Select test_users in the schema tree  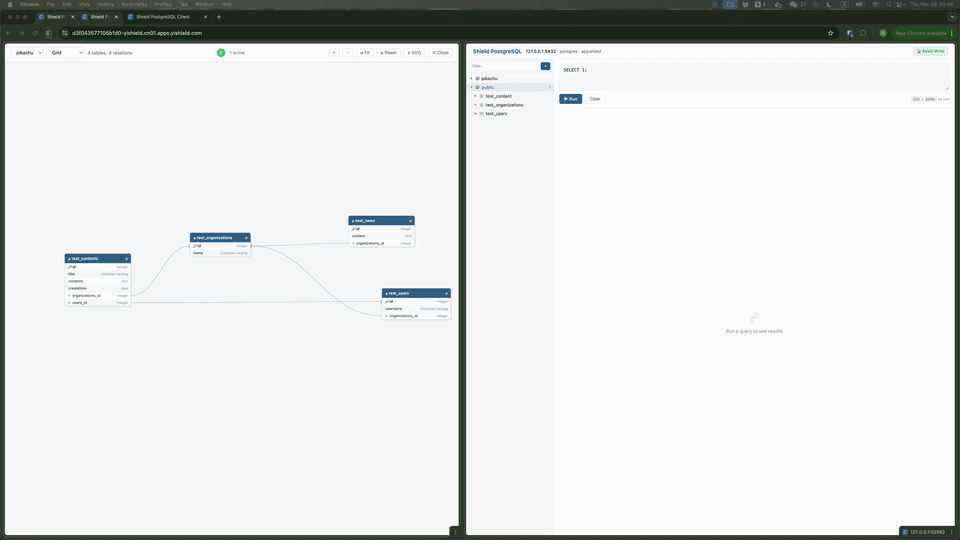click(496, 113)
